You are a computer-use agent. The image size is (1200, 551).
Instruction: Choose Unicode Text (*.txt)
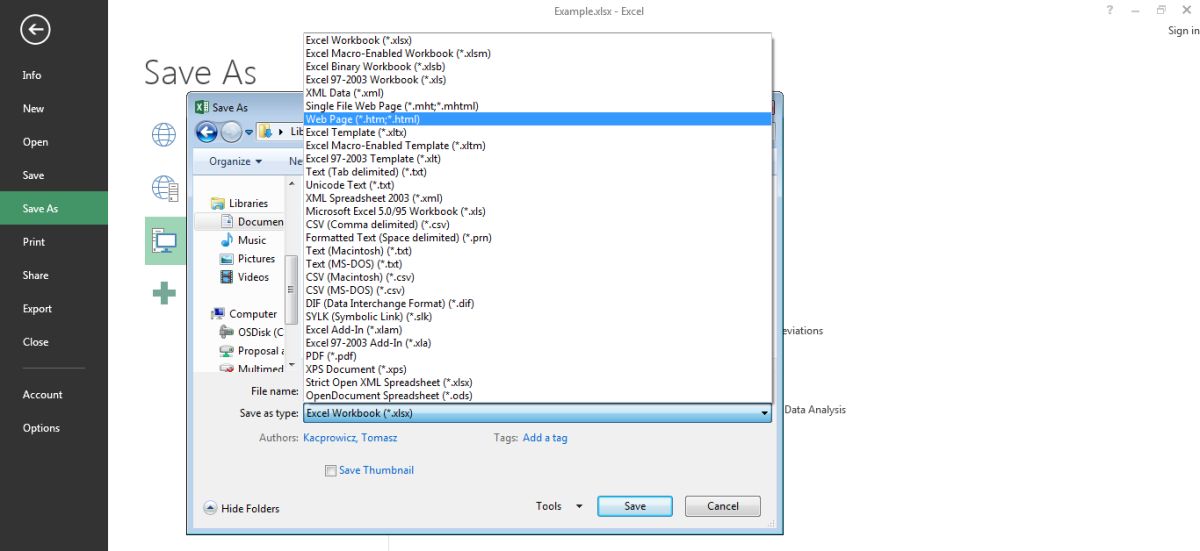point(537,185)
